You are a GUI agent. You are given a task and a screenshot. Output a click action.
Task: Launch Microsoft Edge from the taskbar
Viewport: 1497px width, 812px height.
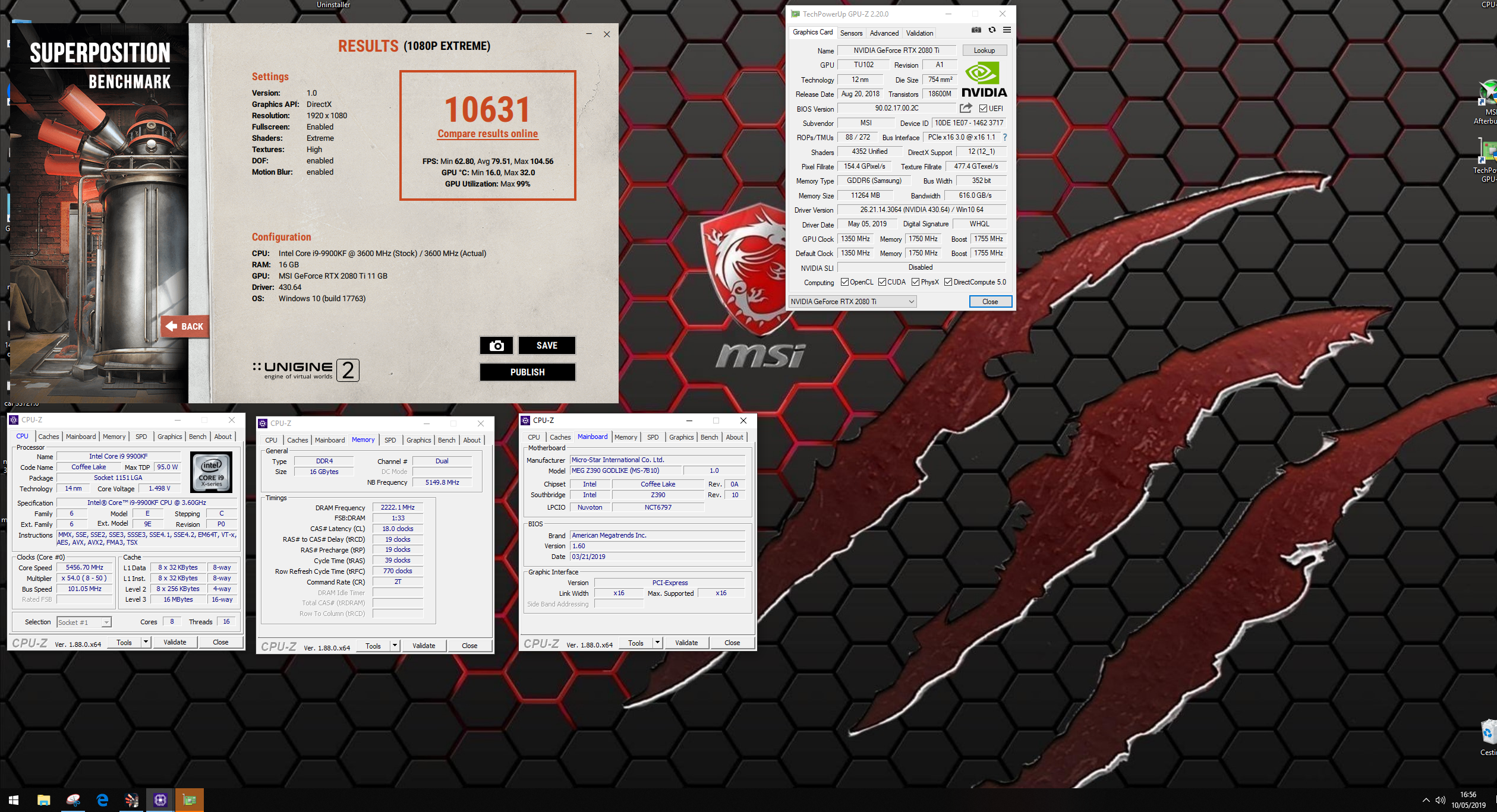pyautogui.click(x=102, y=800)
